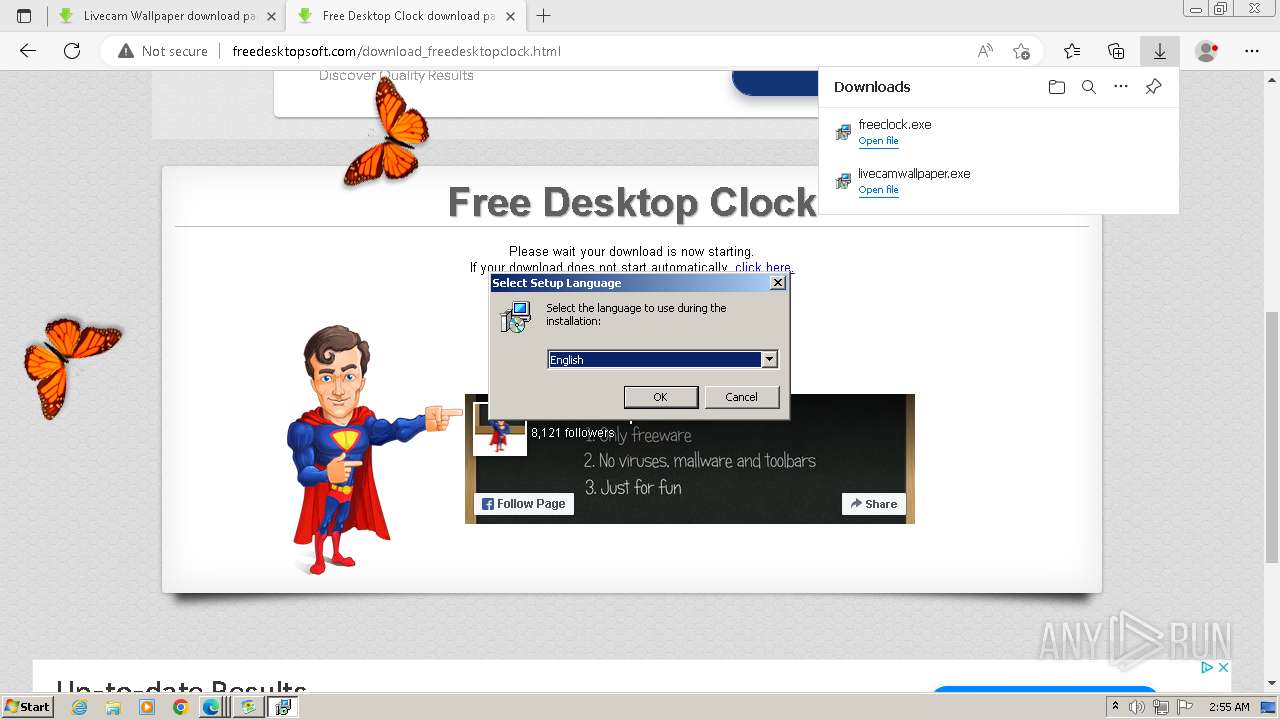1280x720 pixels.
Task: Close the Livecam Wallpaper tab
Action: pos(271,16)
